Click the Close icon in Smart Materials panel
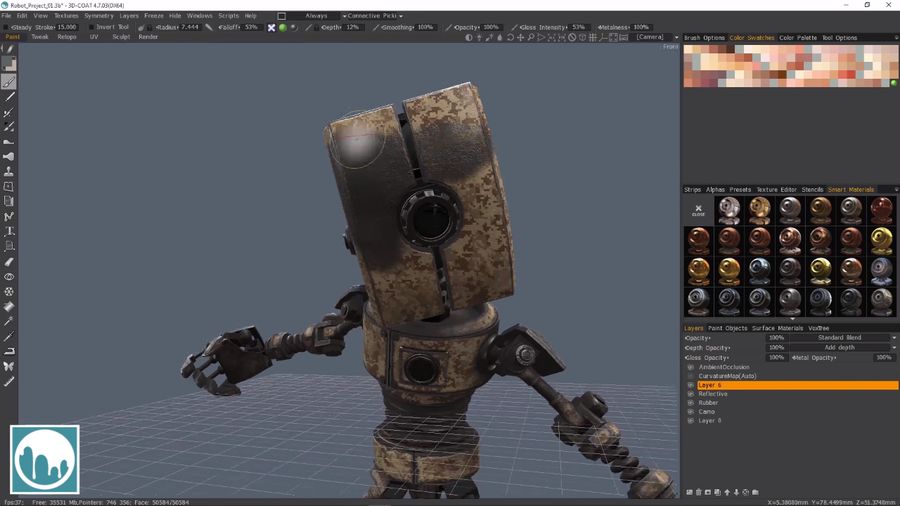The width and height of the screenshot is (900, 506). pyautogui.click(x=698, y=210)
